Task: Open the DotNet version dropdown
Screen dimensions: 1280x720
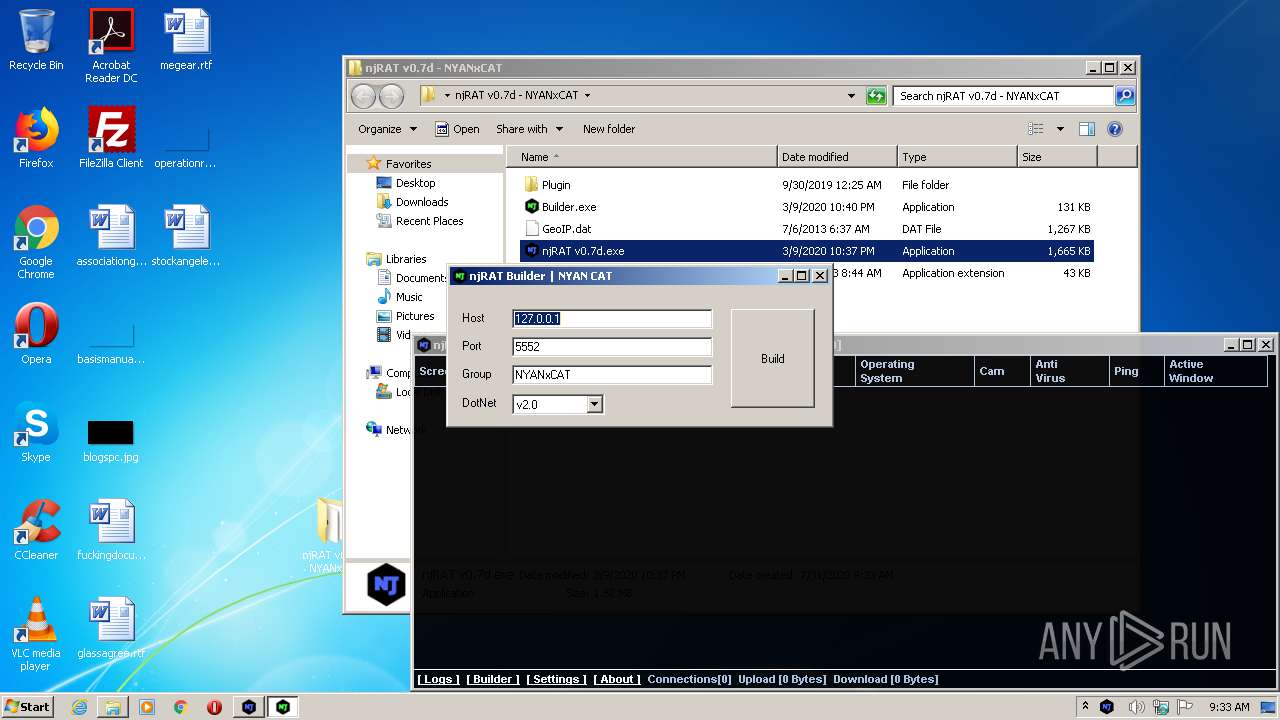Action: tap(594, 404)
